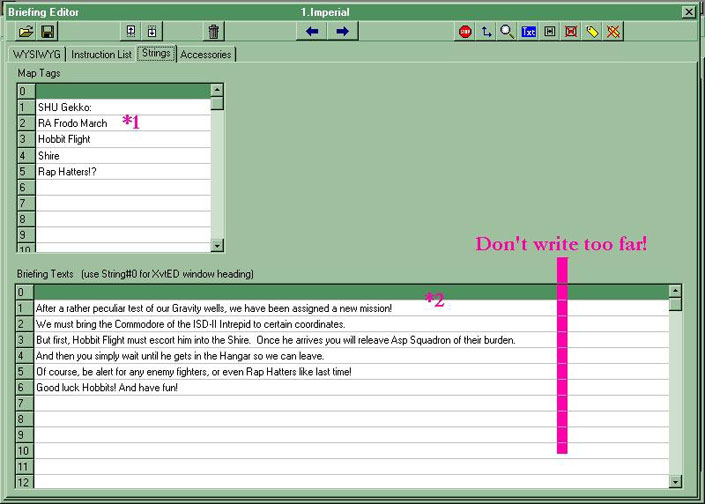Screen dimensions: 705x504
Task: Select briefing text 'But first, Hobbit Flight must escort'
Action: 352,340
